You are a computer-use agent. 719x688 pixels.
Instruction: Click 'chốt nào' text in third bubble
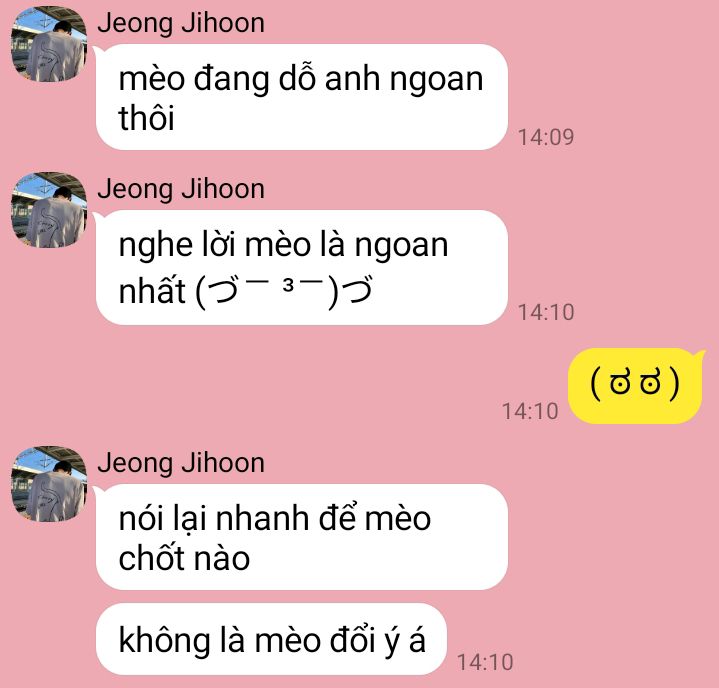click(x=184, y=558)
